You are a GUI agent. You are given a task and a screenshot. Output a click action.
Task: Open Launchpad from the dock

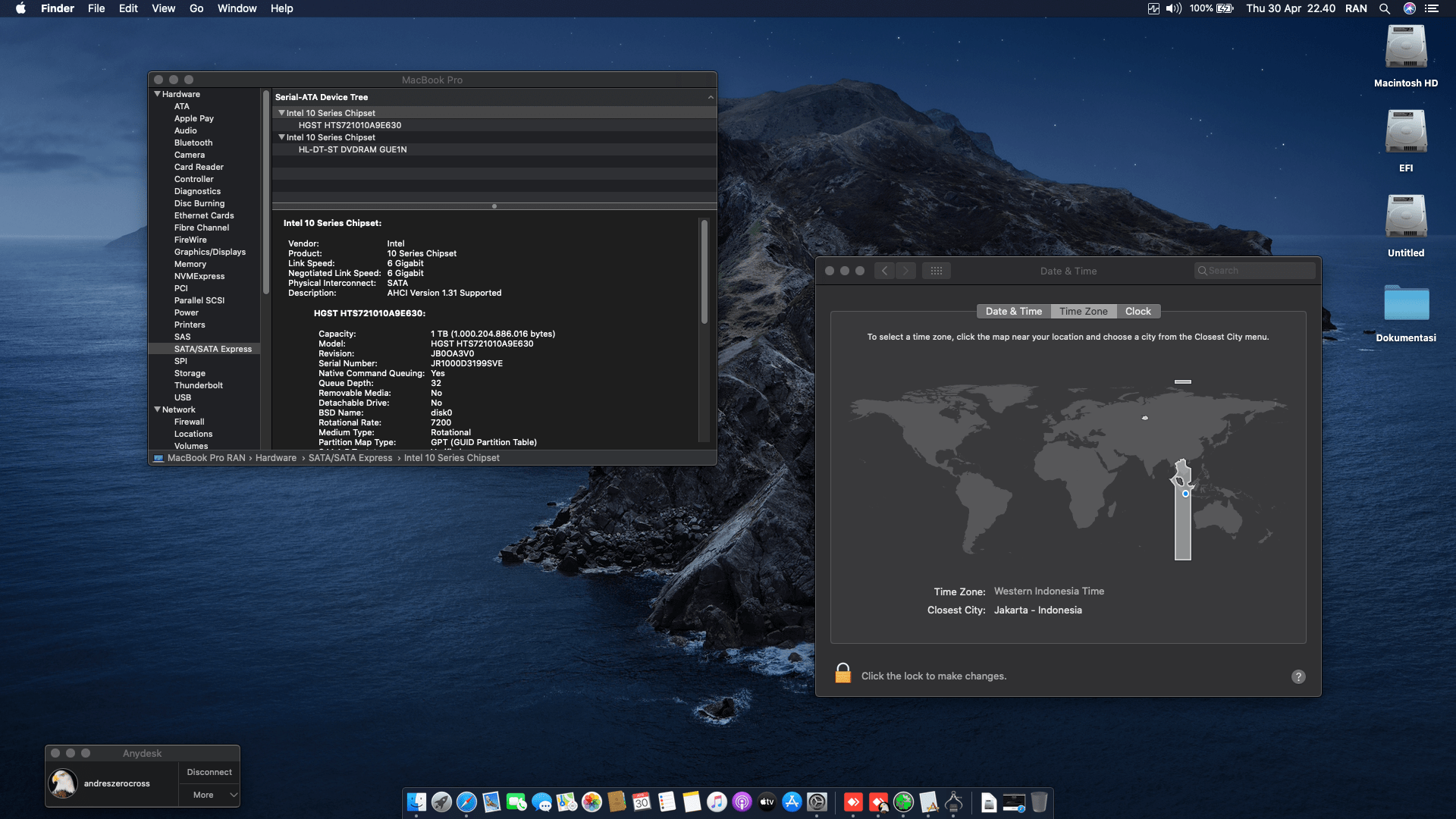tap(441, 802)
